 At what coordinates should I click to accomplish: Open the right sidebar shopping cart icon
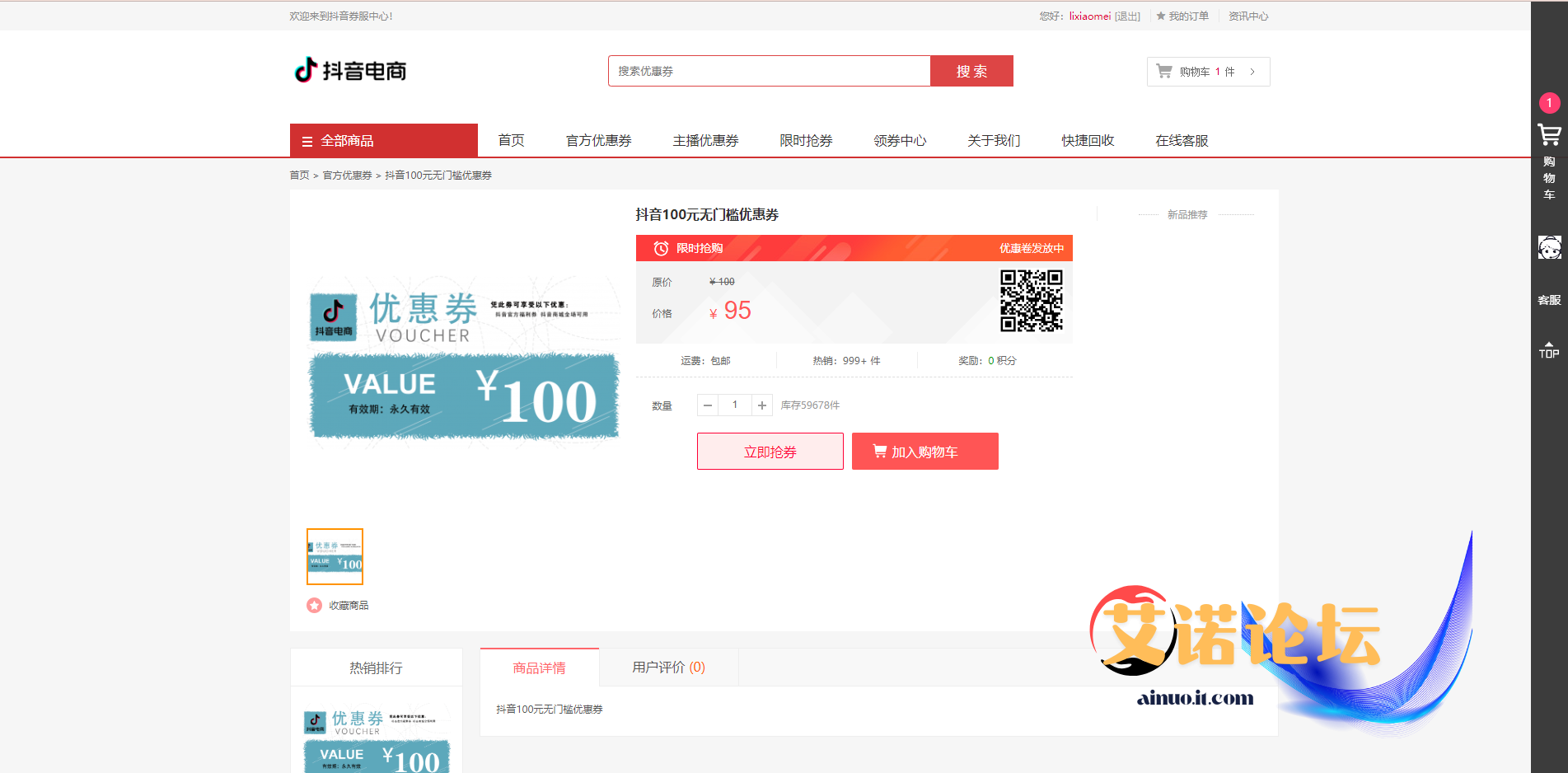click(x=1549, y=135)
